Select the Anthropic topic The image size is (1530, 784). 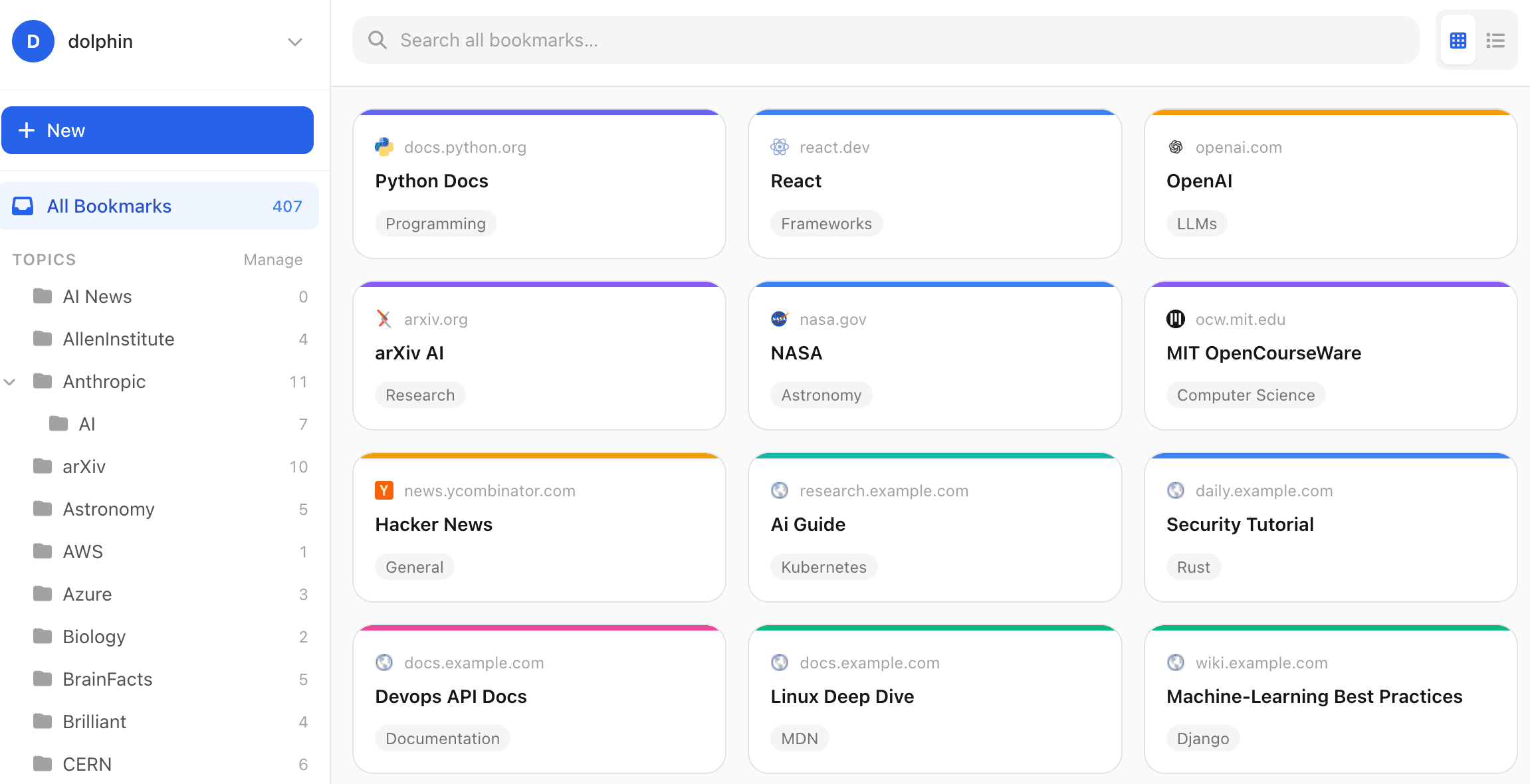(x=160, y=381)
